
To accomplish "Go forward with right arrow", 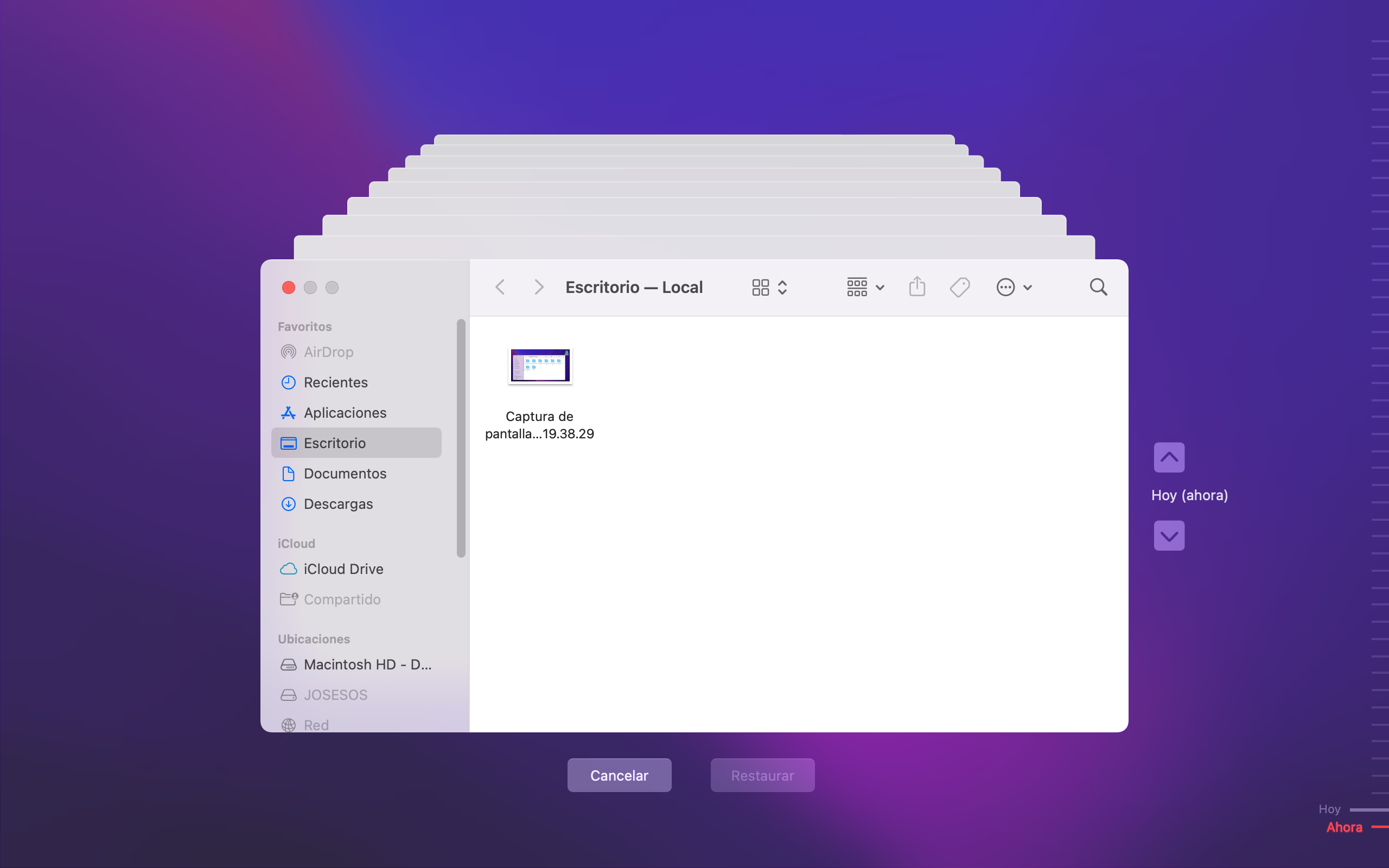I will tap(538, 287).
